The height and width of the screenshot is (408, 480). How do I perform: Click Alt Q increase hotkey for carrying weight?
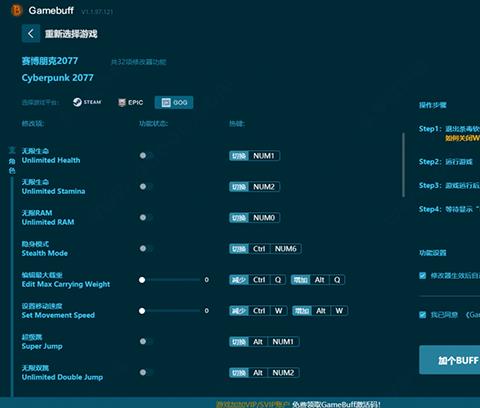[318, 280]
